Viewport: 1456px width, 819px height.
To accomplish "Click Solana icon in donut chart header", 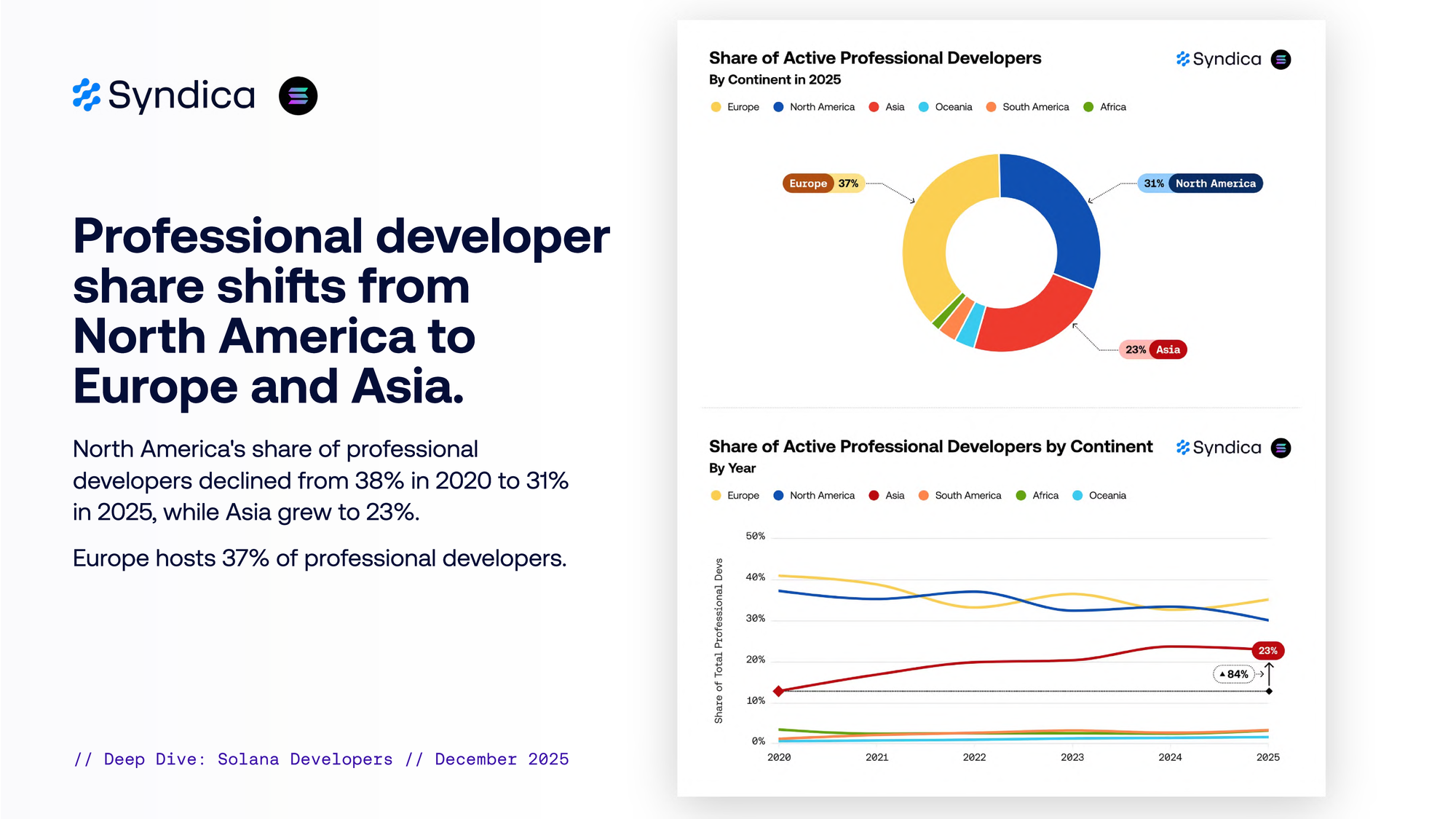I will [x=1281, y=60].
